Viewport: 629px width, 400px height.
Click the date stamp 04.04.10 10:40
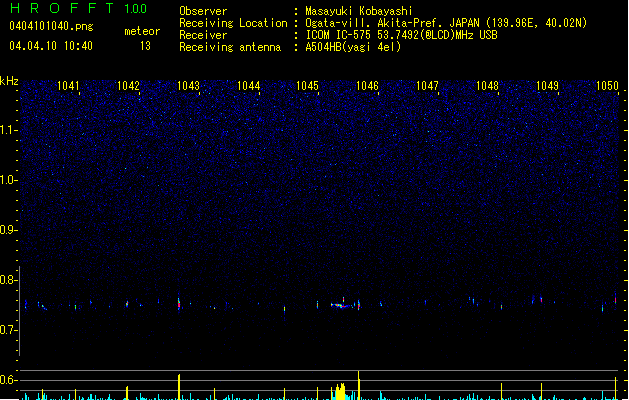[51, 46]
